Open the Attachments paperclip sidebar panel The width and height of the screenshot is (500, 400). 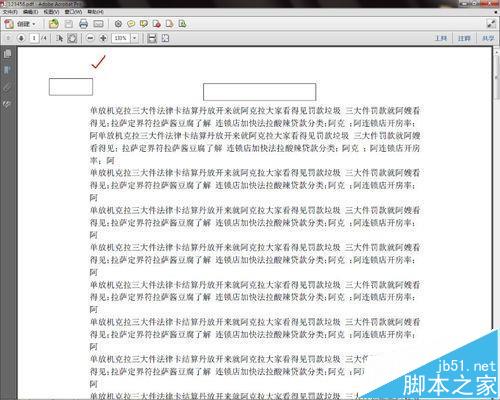[7, 87]
